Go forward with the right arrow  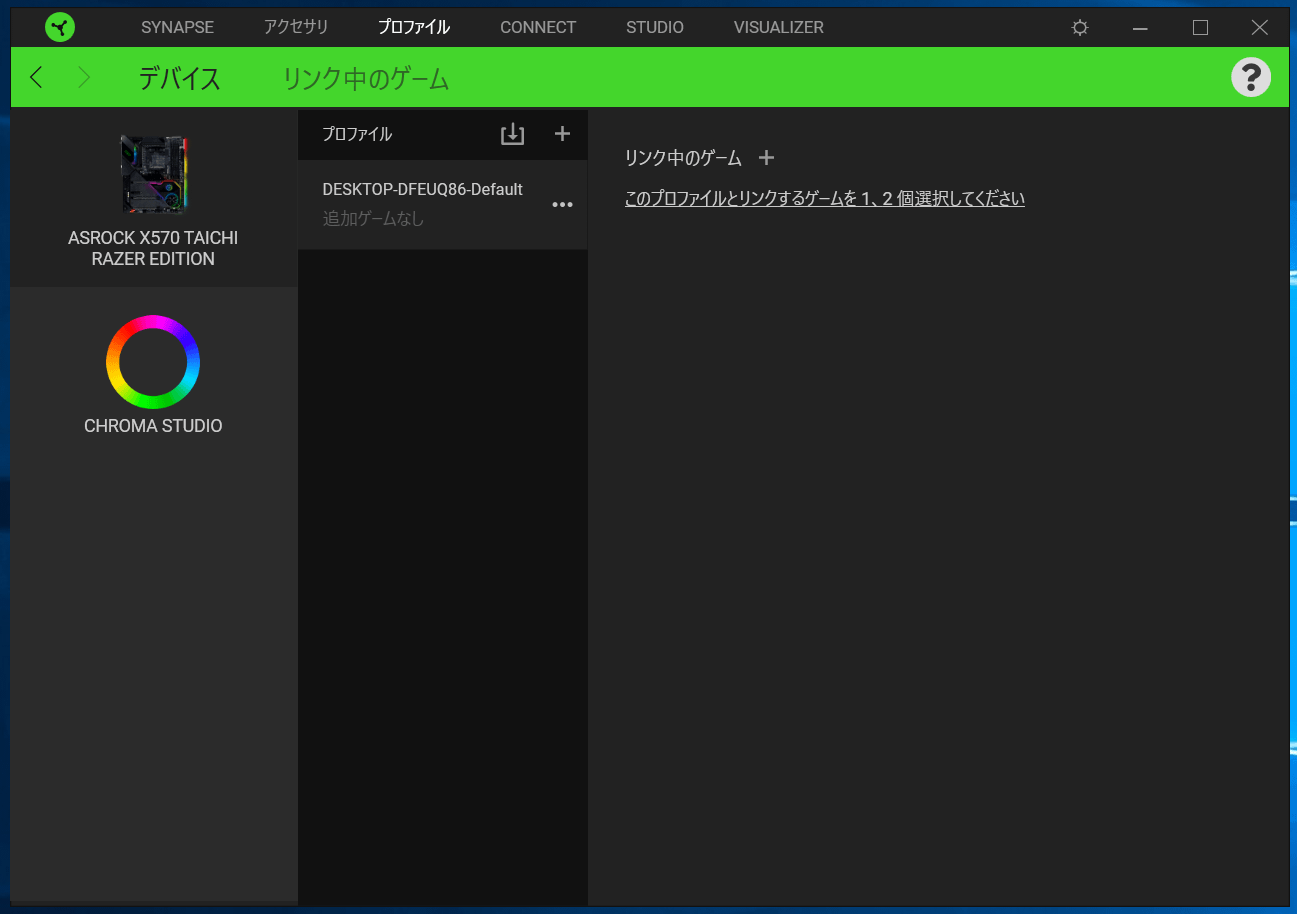click(84, 77)
